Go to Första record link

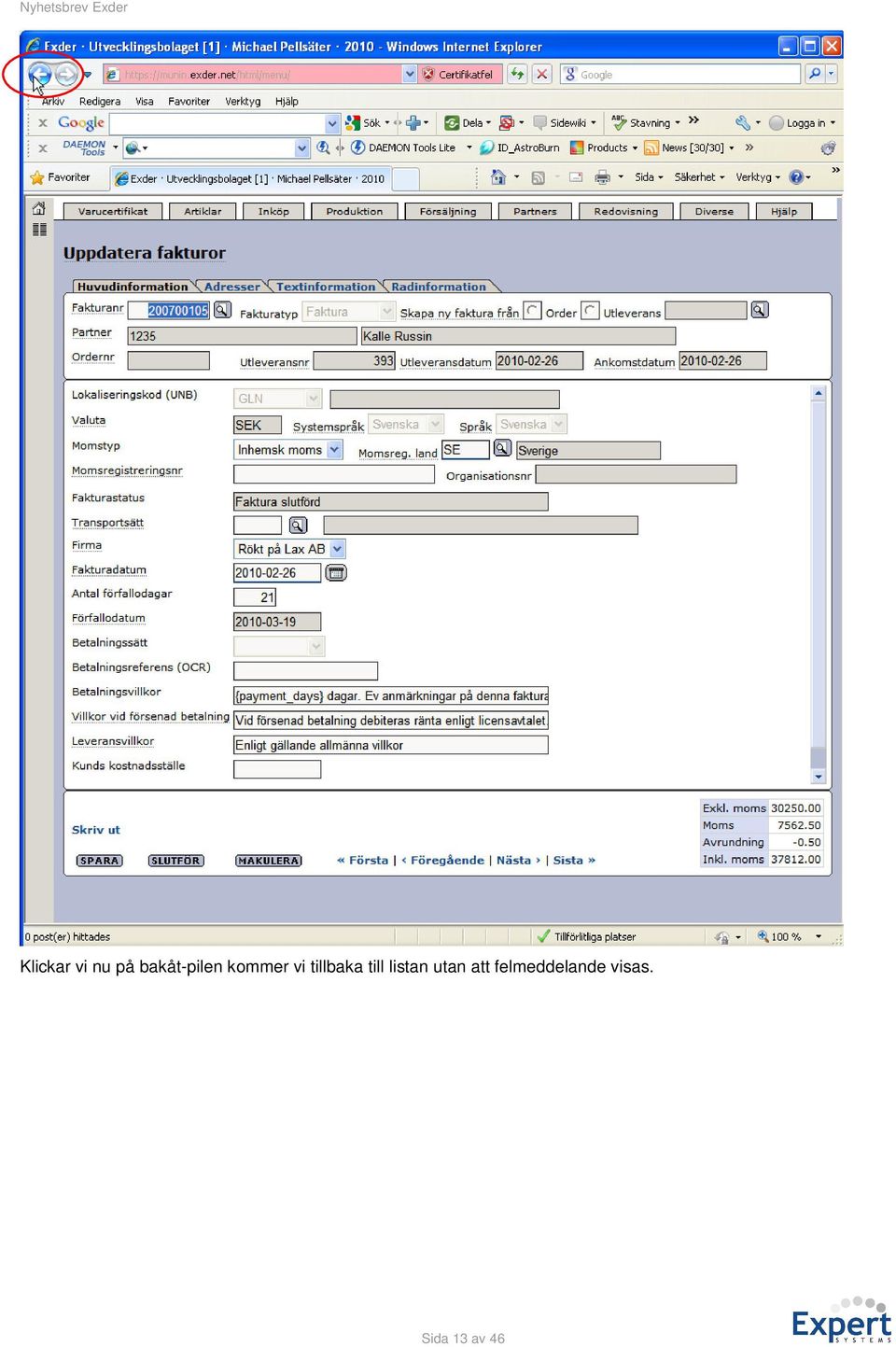(363, 861)
